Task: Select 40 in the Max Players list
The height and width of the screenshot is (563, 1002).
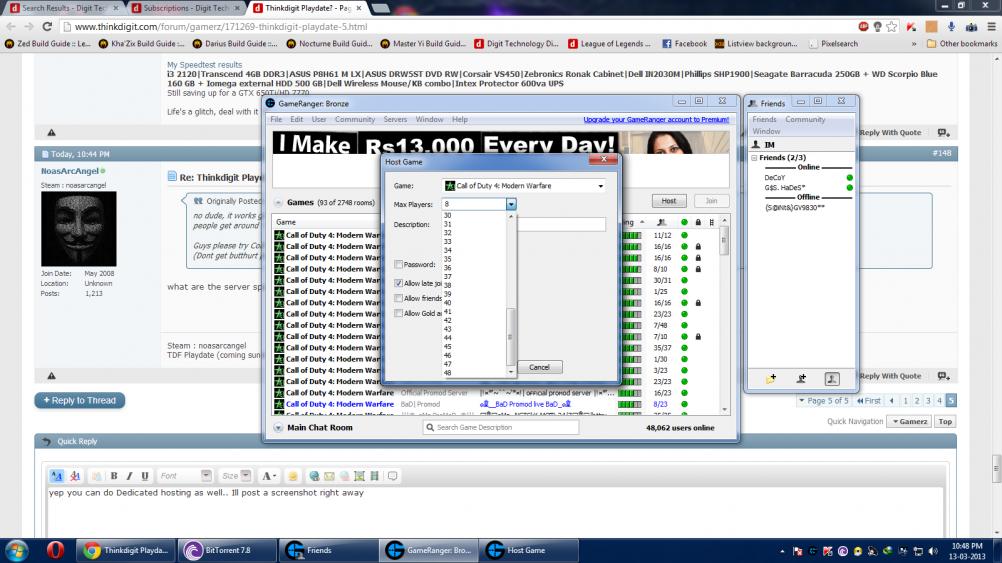Action: (447, 302)
